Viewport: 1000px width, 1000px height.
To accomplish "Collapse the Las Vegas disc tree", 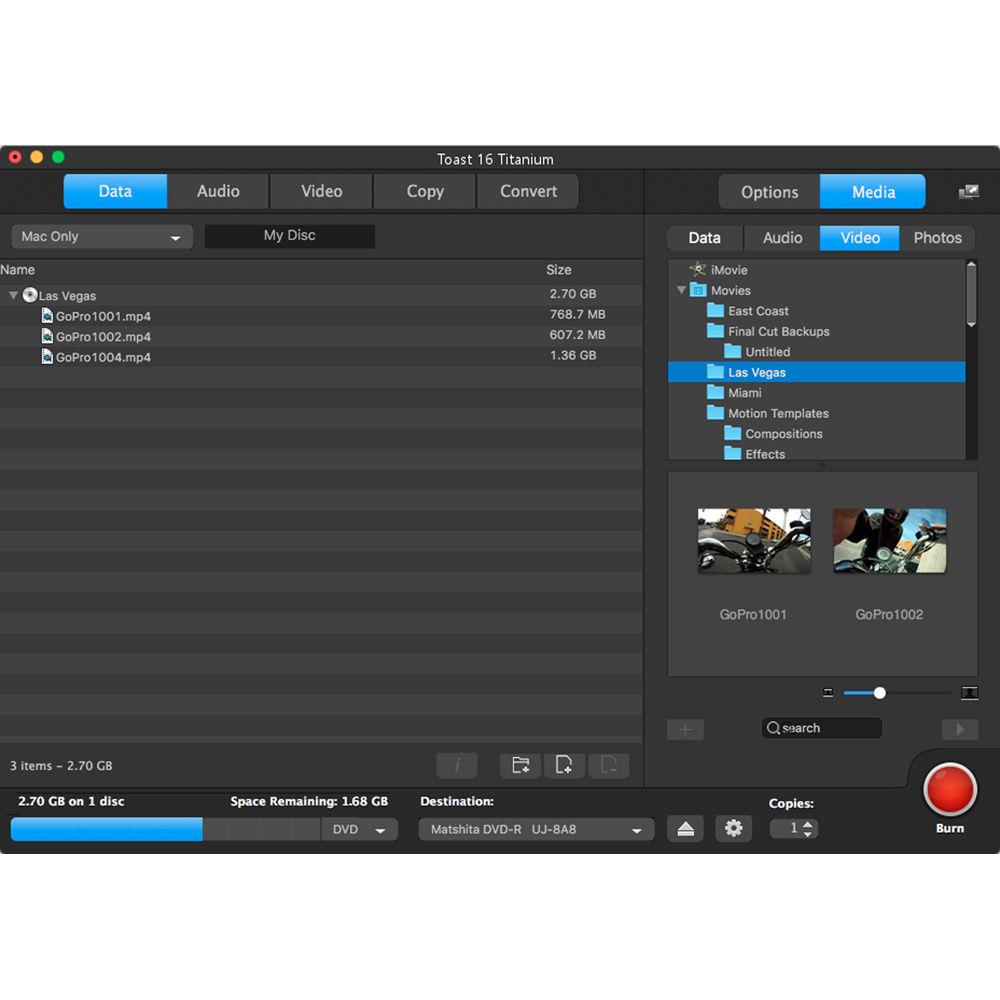I will [x=13, y=296].
